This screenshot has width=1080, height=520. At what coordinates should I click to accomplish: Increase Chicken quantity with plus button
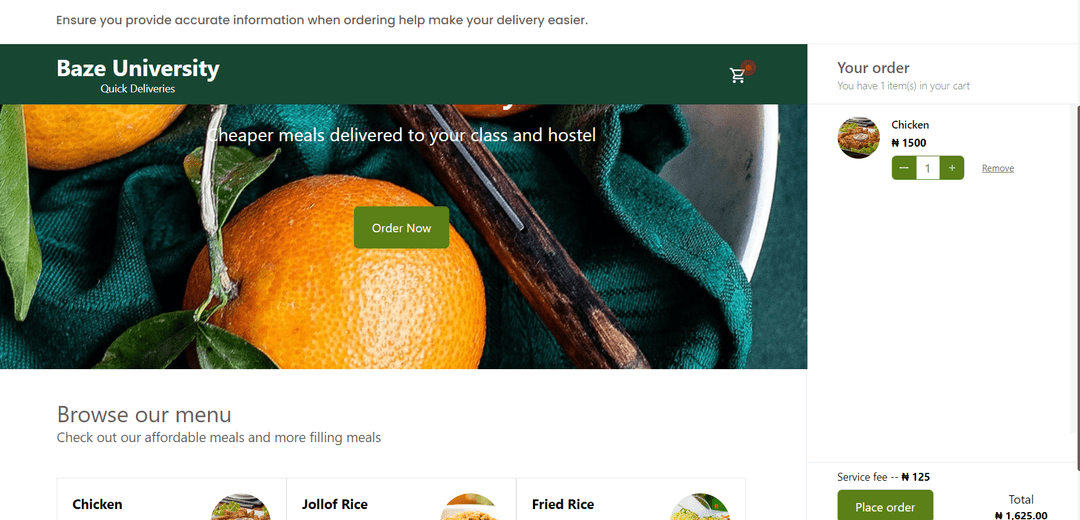(x=952, y=168)
